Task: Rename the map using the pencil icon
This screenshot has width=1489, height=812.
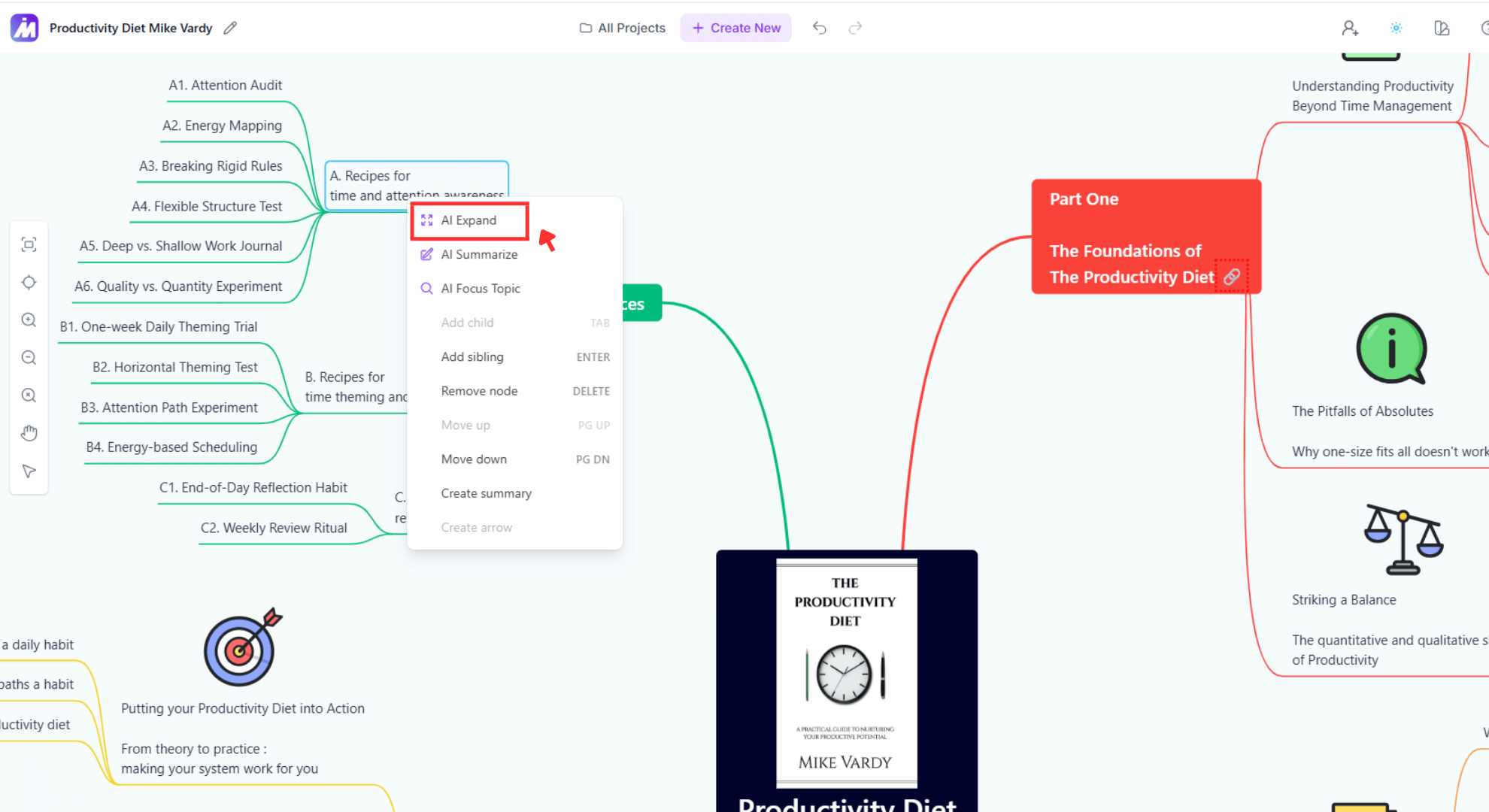Action: click(229, 27)
